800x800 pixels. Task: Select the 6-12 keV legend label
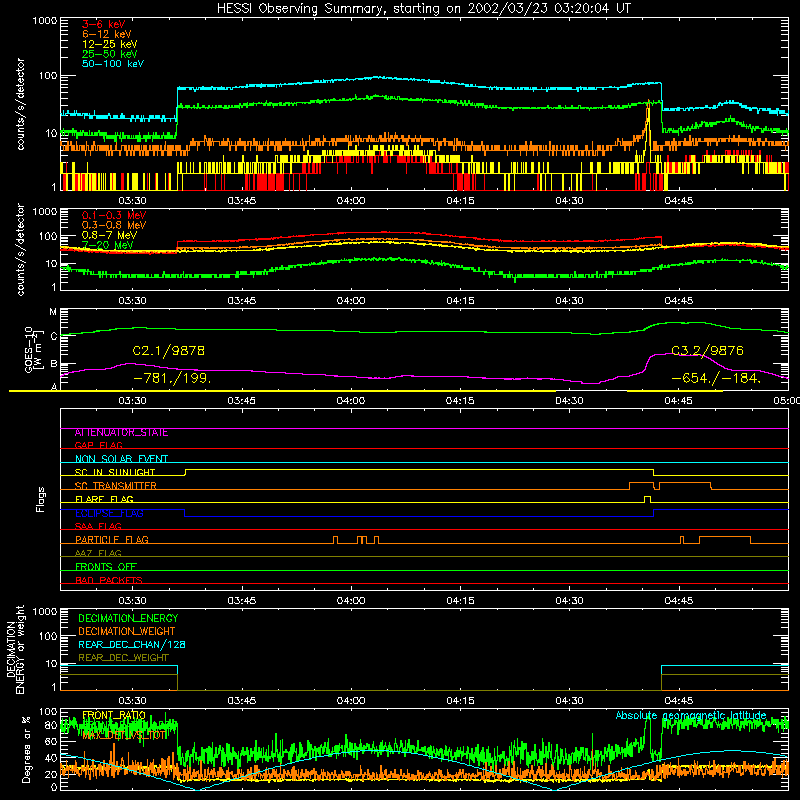(x=107, y=34)
